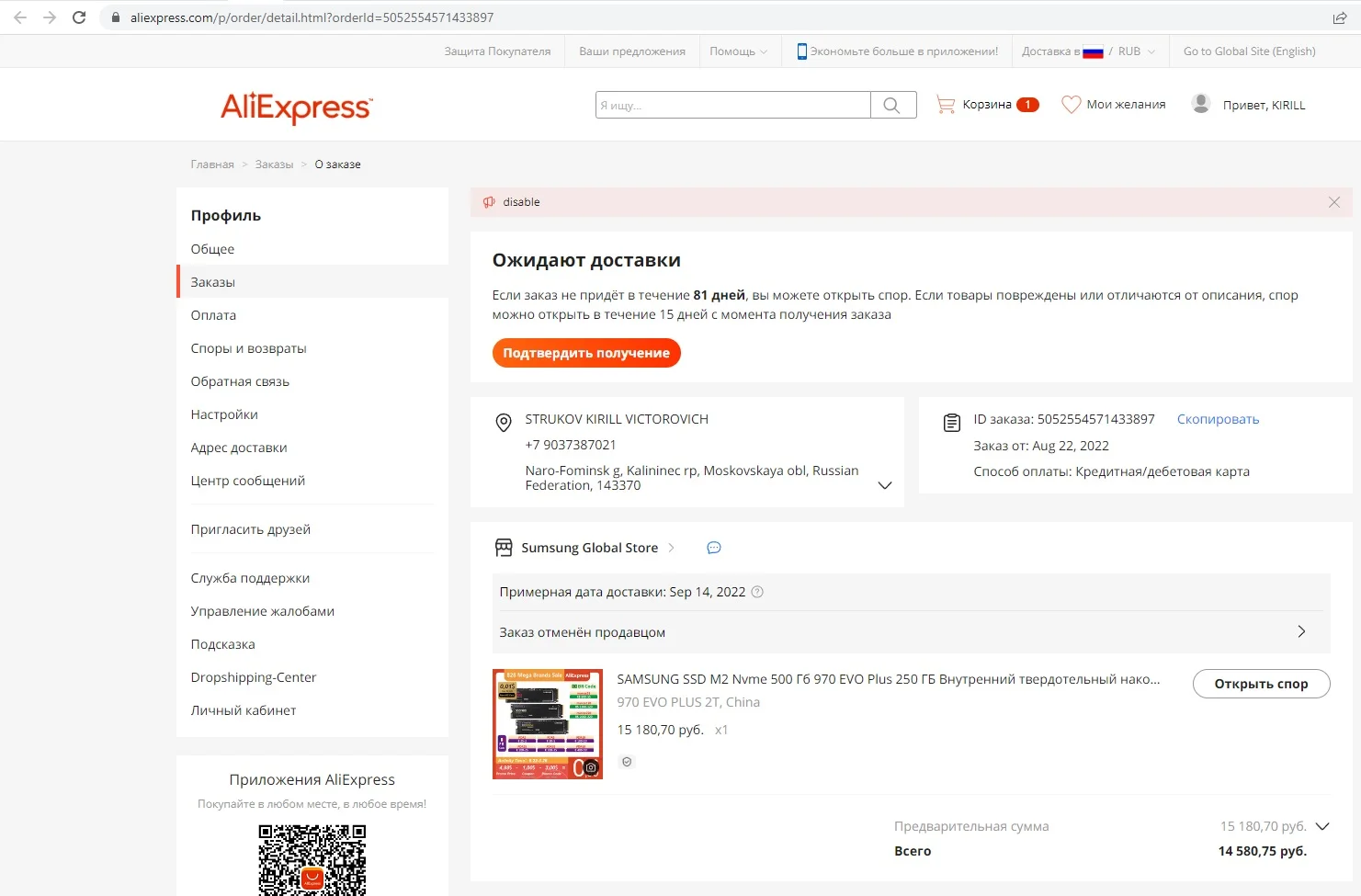Click the share icon in the address bar

click(1339, 17)
